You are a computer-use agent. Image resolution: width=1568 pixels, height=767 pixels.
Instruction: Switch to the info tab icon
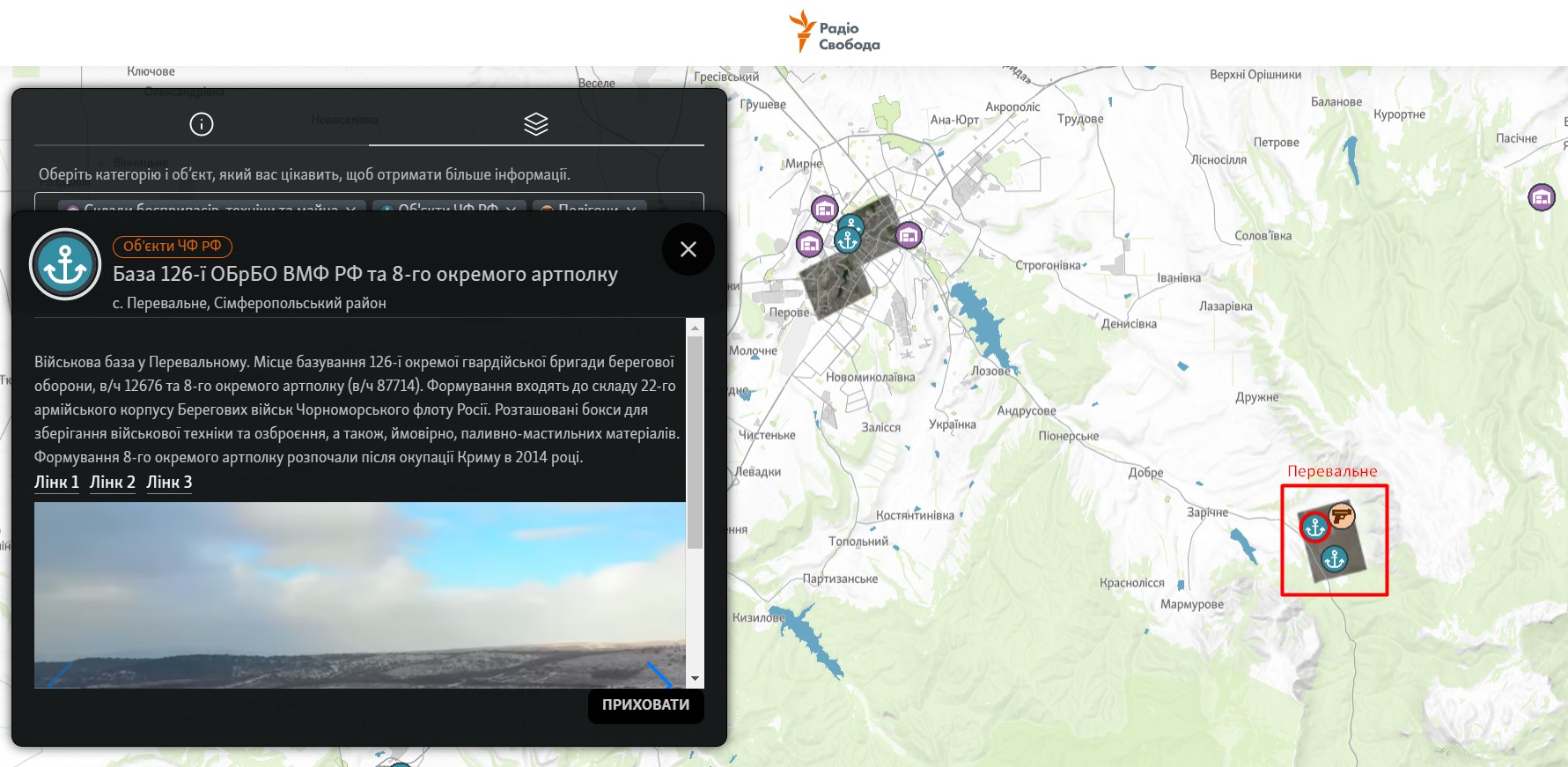(x=202, y=124)
